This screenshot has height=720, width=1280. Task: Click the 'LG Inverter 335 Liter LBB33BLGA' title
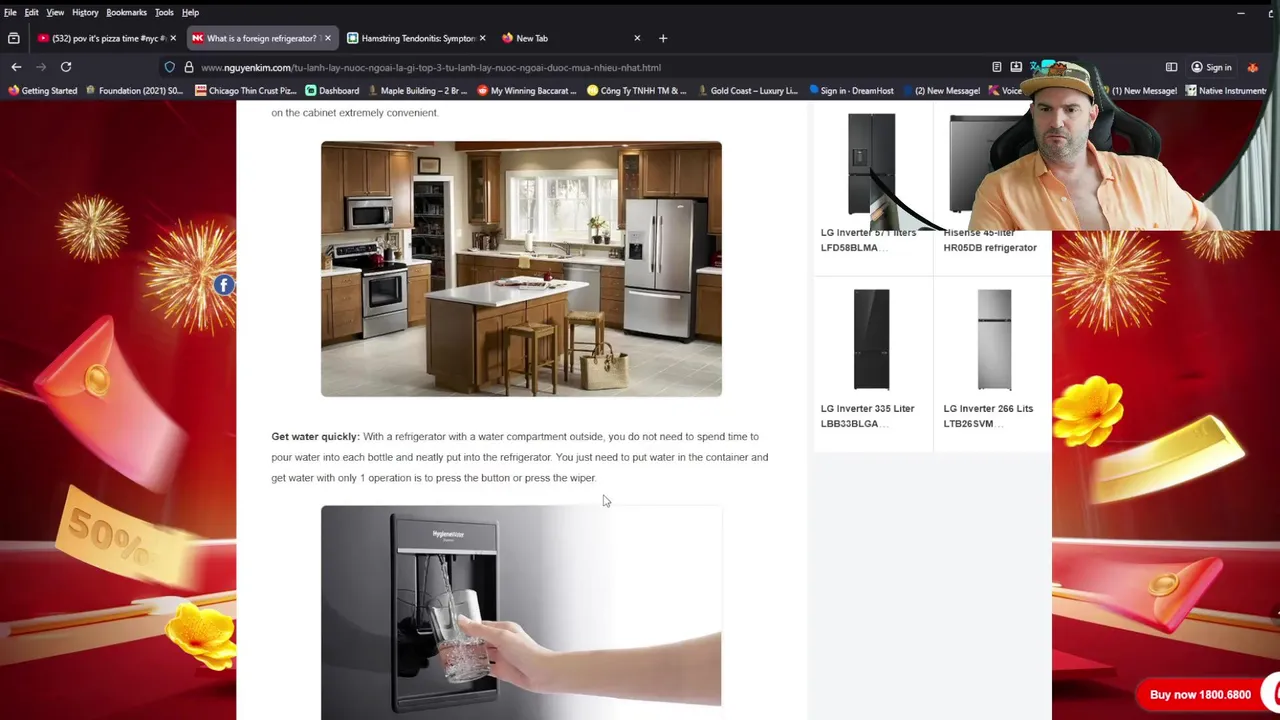[867, 416]
